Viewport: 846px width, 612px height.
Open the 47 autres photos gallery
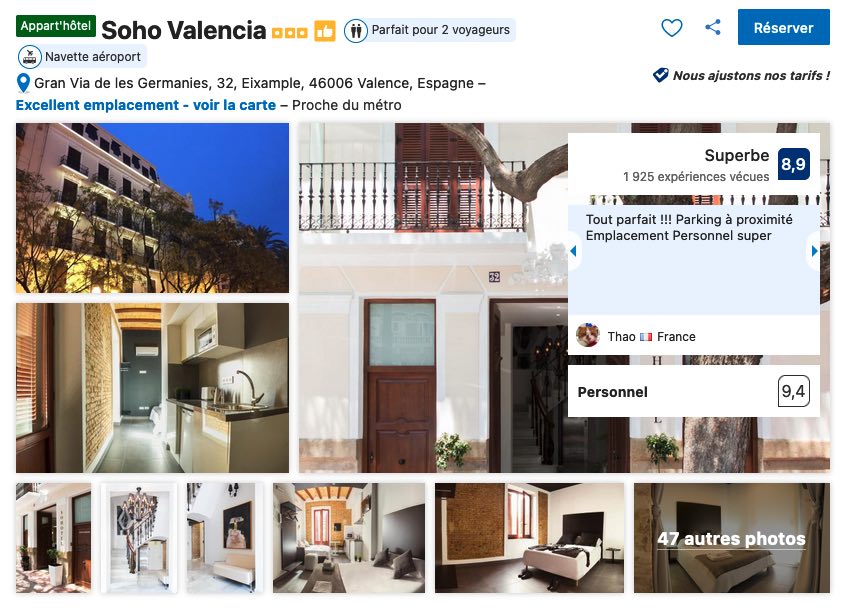click(732, 538)
